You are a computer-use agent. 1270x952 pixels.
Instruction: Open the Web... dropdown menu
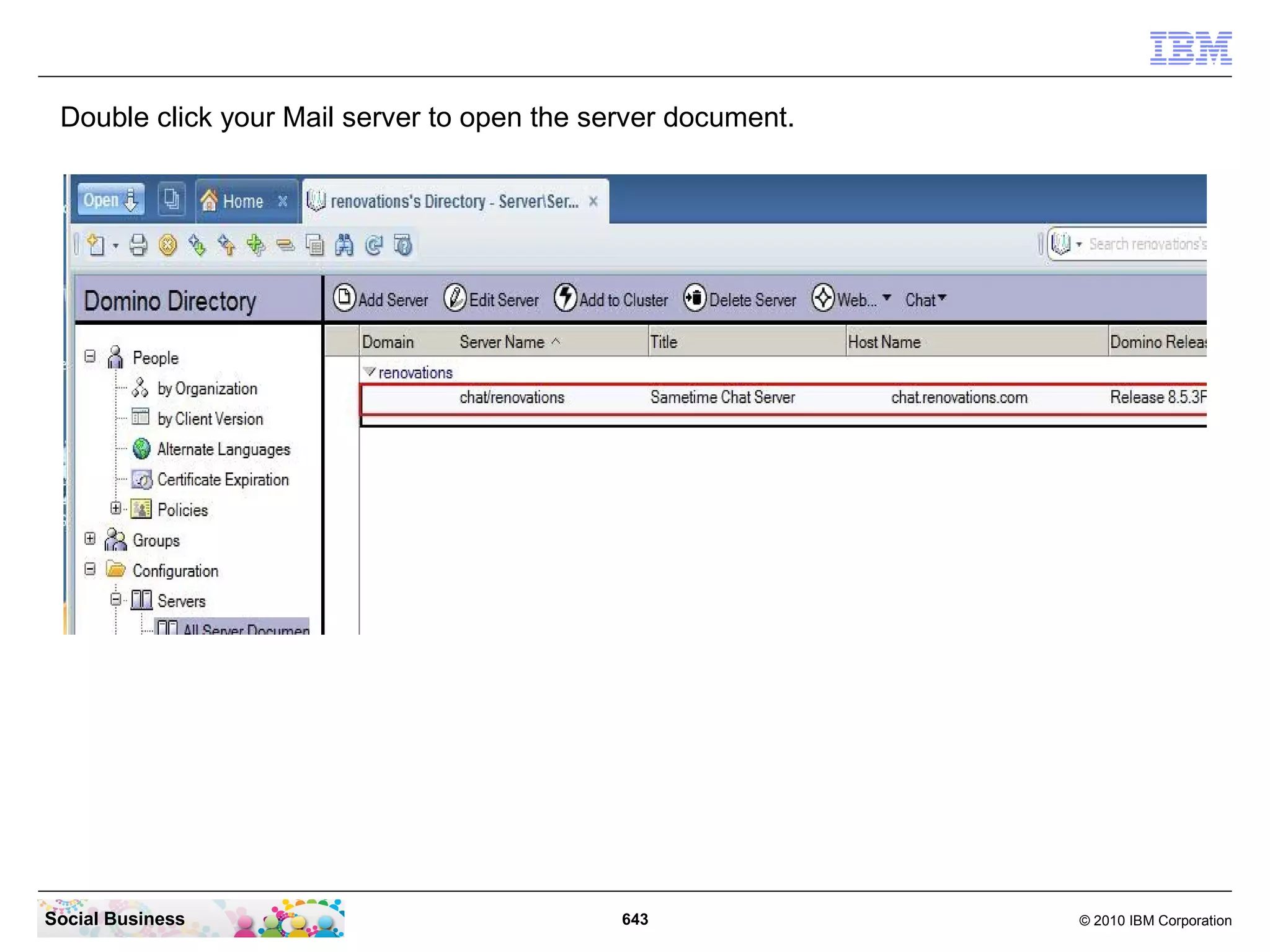[852, 299]
